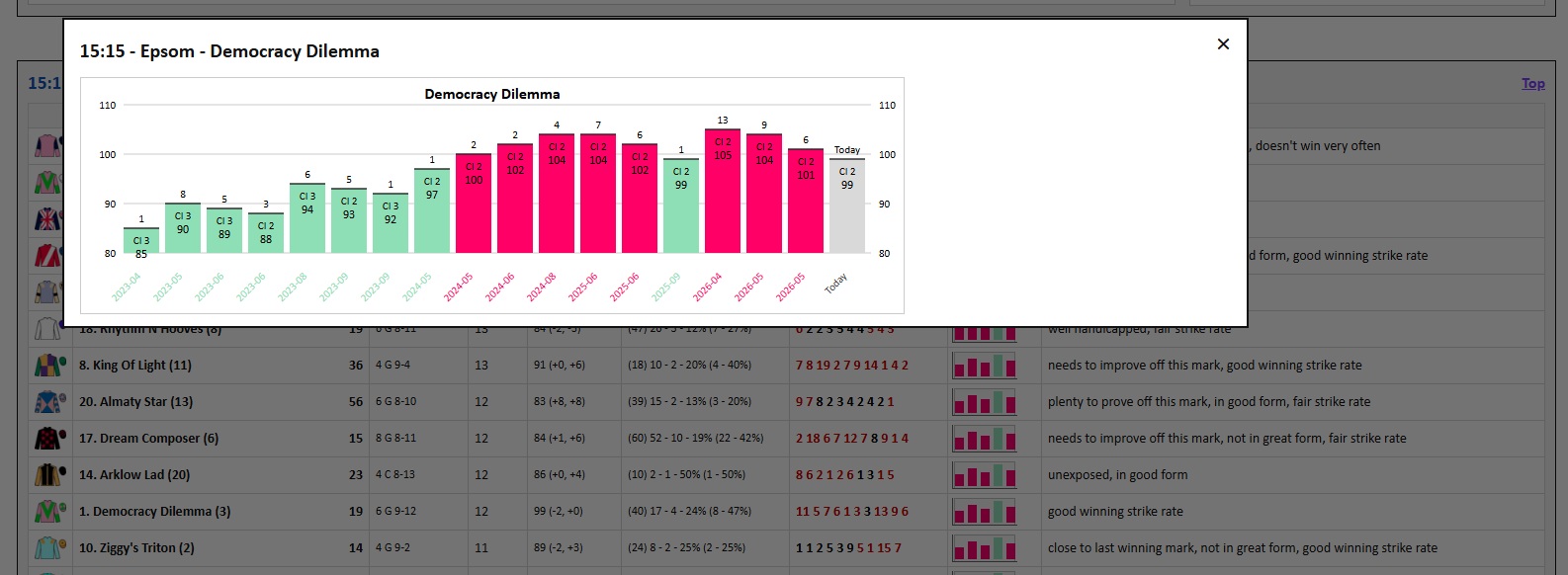Image resolution: width=1568 pixels, height=575 pixels.
Task: Click the highest bar rated 105 in chart
Action: pos(723,191)
